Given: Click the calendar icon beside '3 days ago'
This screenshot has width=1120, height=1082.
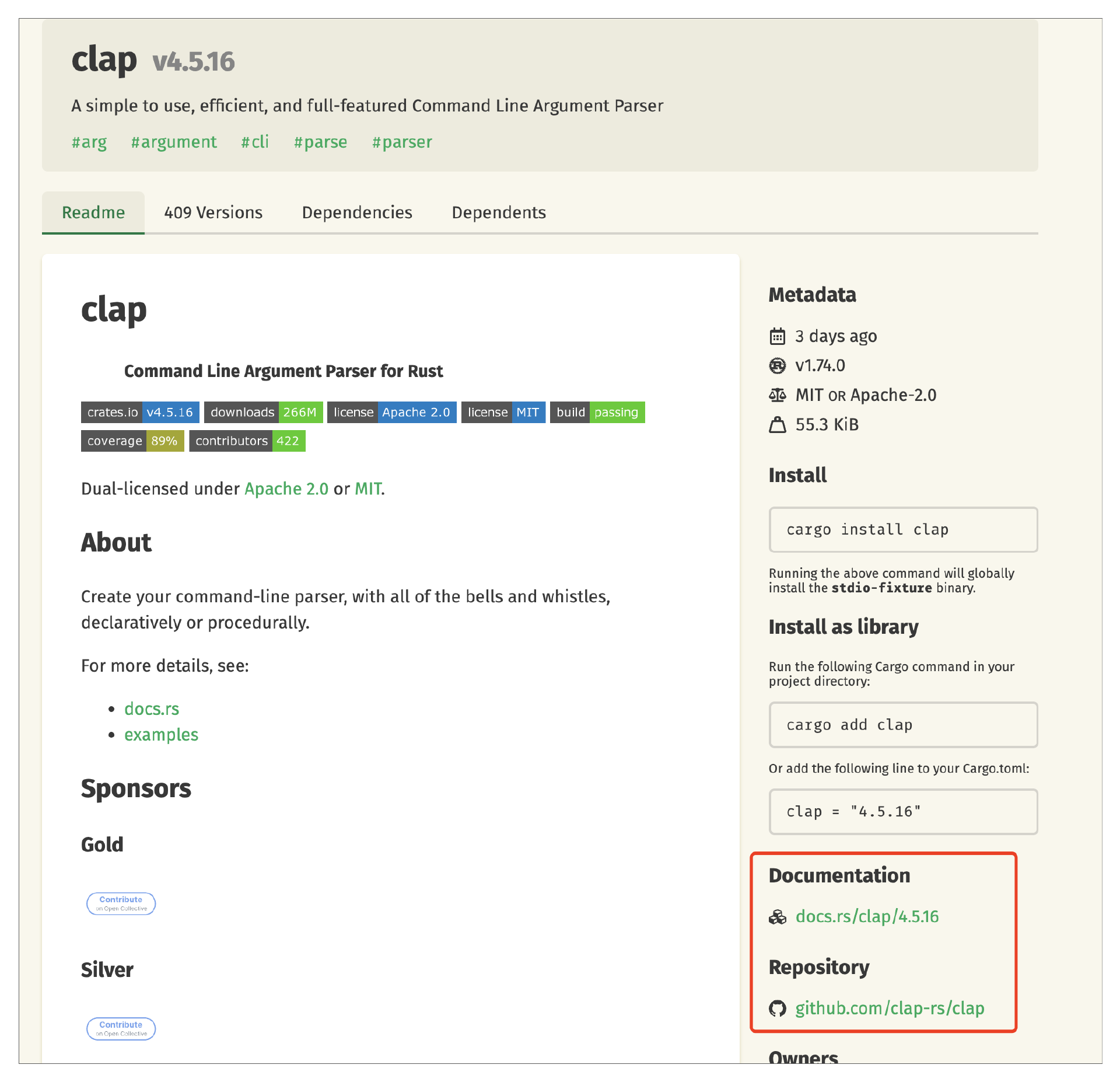Looking at the screenshot, I should (x=777, y=337).
